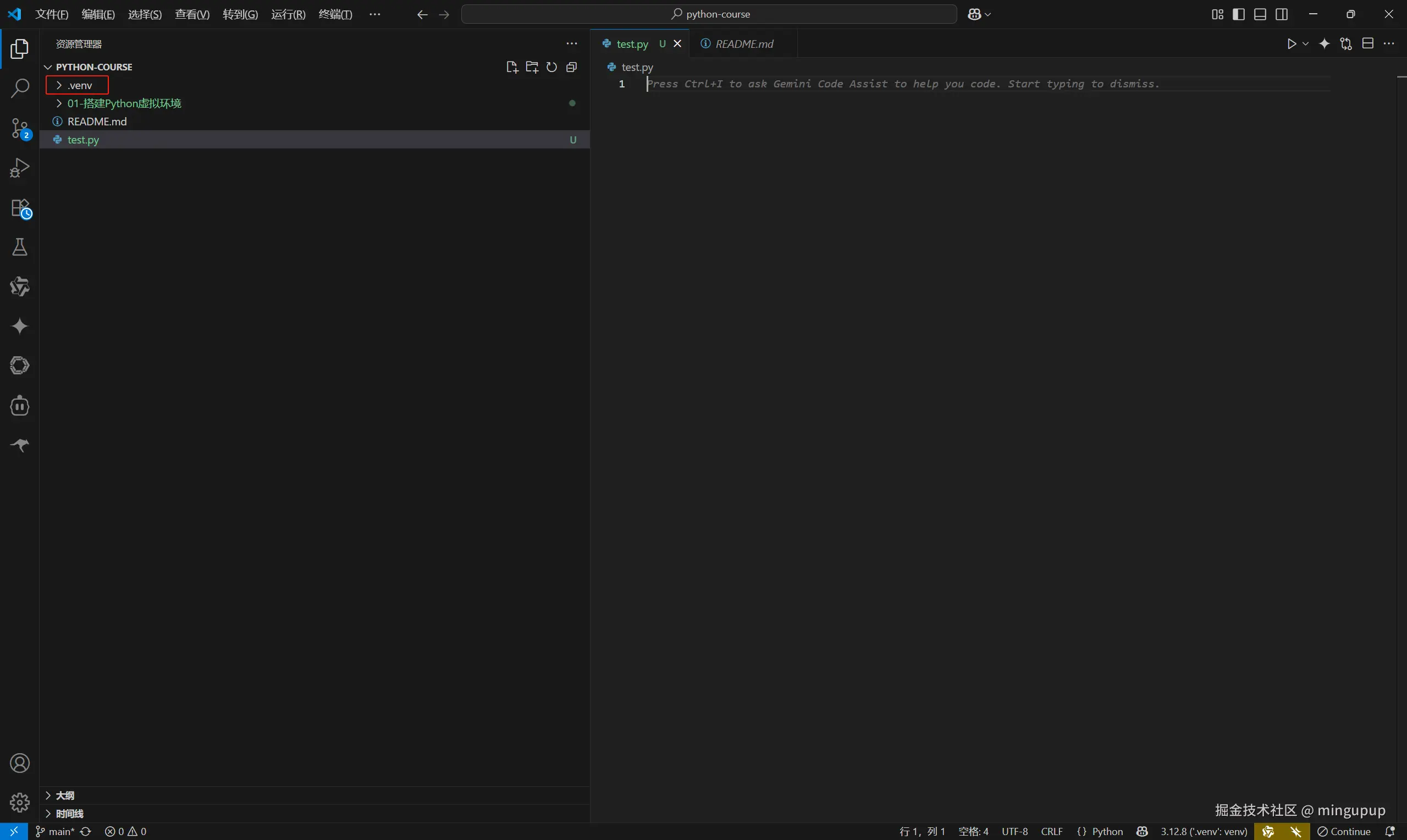
Task: Open Run and Debug view
Action: click(20, 168)
